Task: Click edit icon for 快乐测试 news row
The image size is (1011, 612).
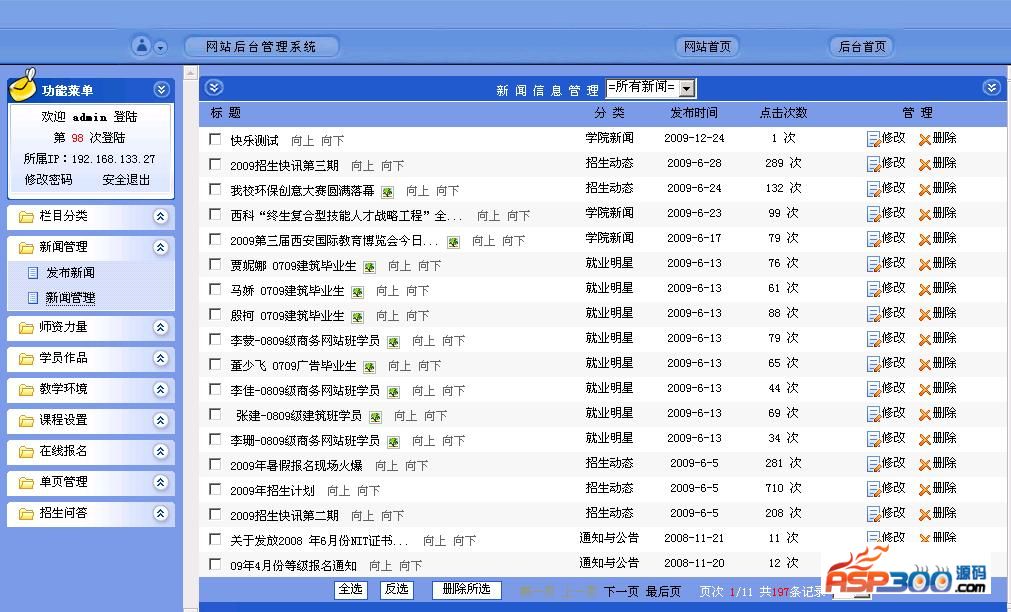Action: click(x=873, y=139)
